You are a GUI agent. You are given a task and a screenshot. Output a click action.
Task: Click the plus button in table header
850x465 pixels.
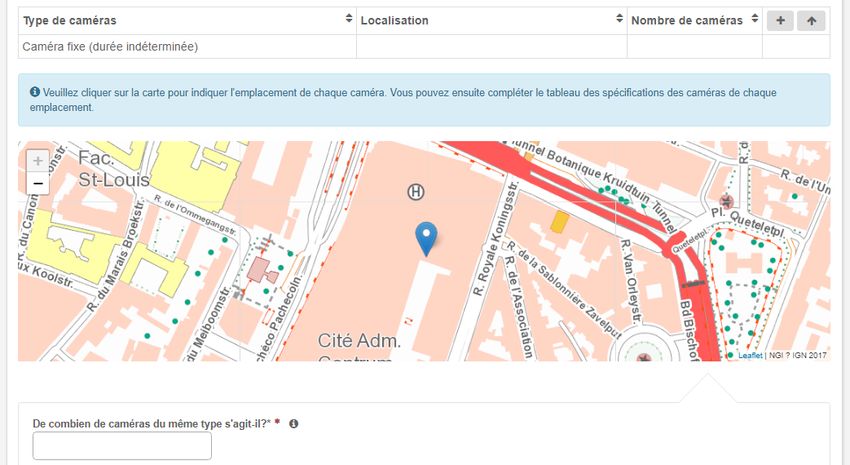click(x=779, y=21)
